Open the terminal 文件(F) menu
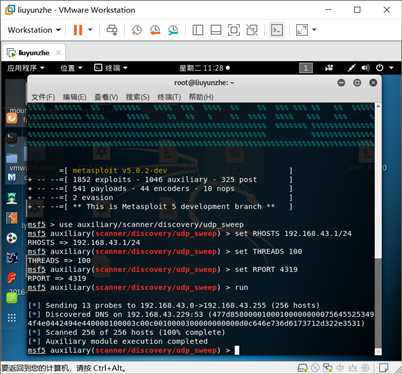Viewport: 402px width, 374px height. tap(43, 97)
